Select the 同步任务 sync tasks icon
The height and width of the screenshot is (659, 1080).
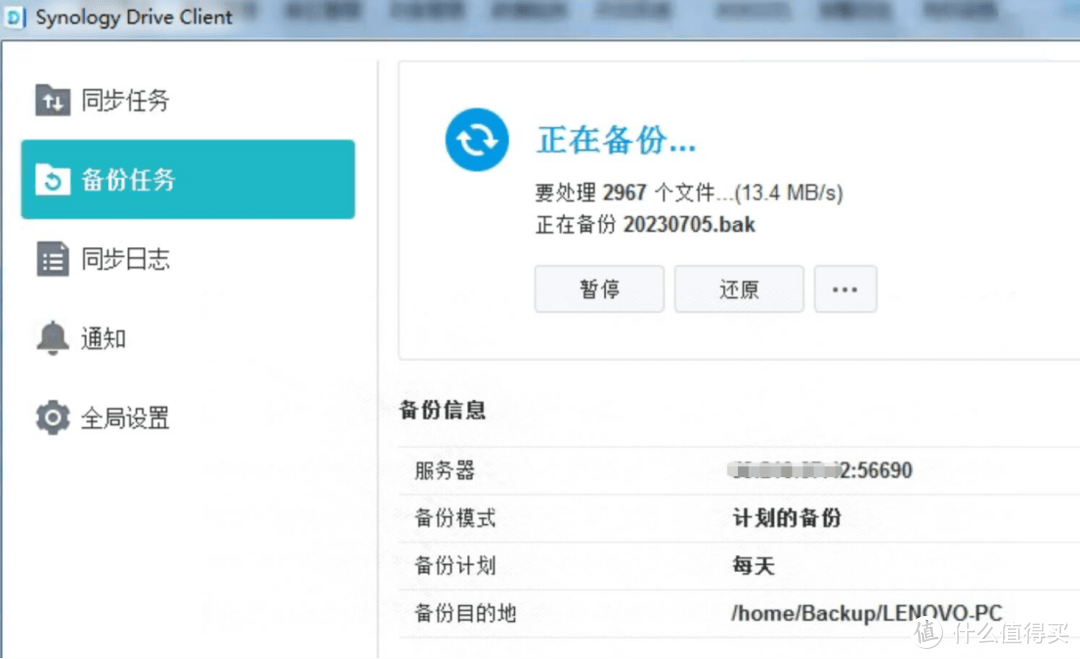[x=50, y=99]
